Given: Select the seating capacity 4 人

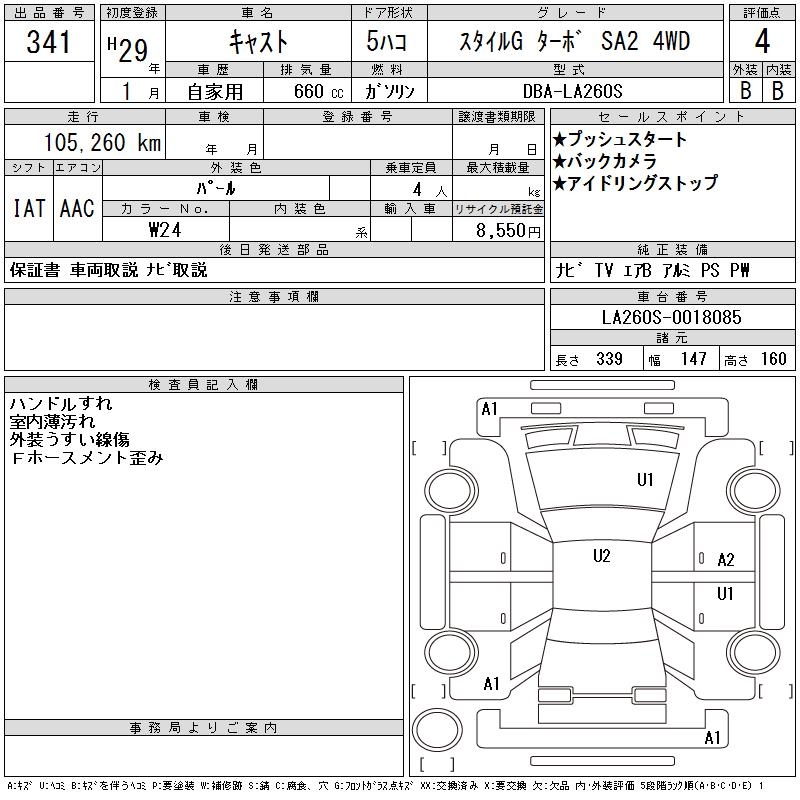Looking at the screenshot, I should click(x=430, y=190).
